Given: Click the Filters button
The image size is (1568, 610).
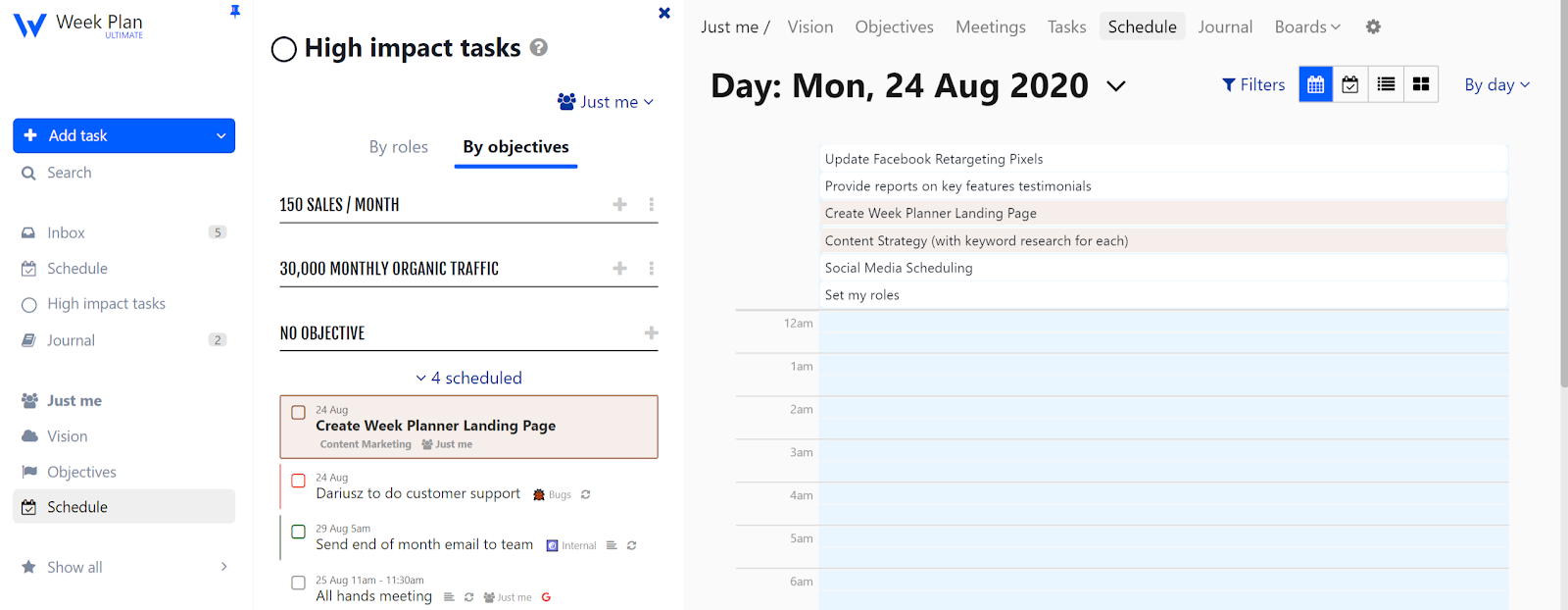Looking at the screenshot, I should (x=1253, y=84).
